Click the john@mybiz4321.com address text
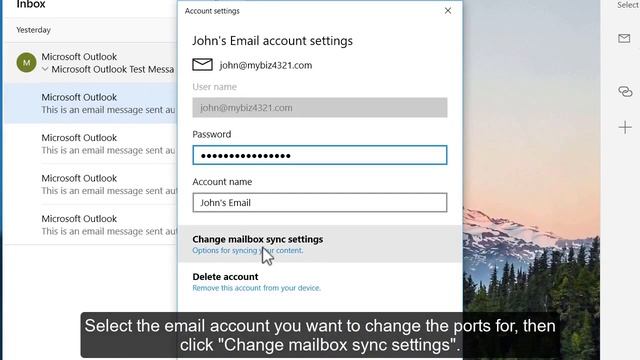The image size is (640, 360). 266,65
